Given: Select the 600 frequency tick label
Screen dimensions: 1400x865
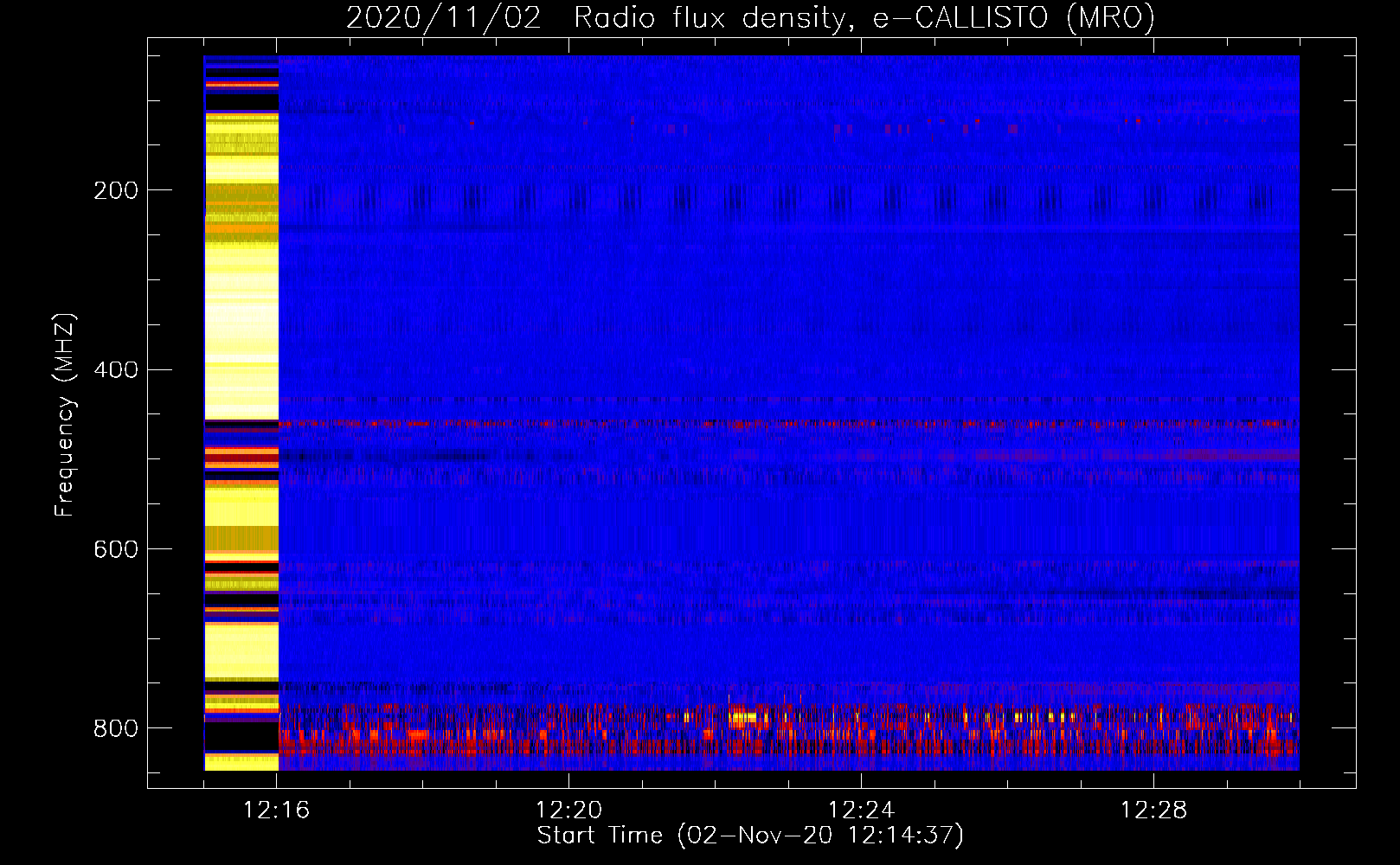Looking at the screenshot, I should [115, 550].
